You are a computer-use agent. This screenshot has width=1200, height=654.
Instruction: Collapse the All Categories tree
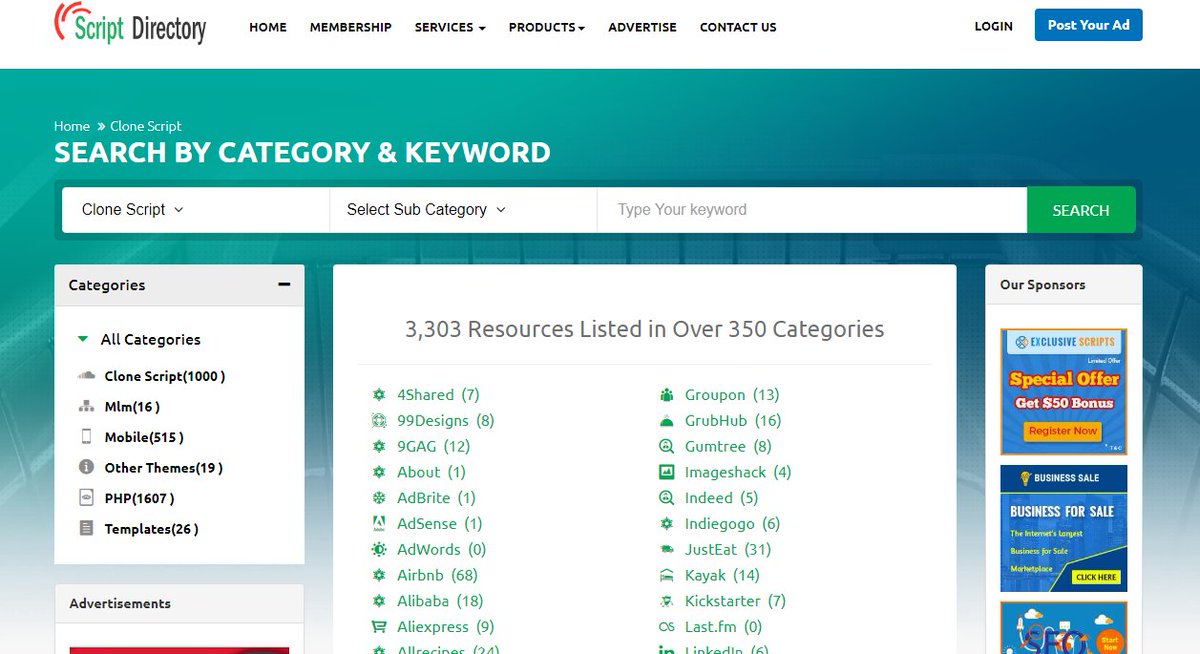pos(83,340)
